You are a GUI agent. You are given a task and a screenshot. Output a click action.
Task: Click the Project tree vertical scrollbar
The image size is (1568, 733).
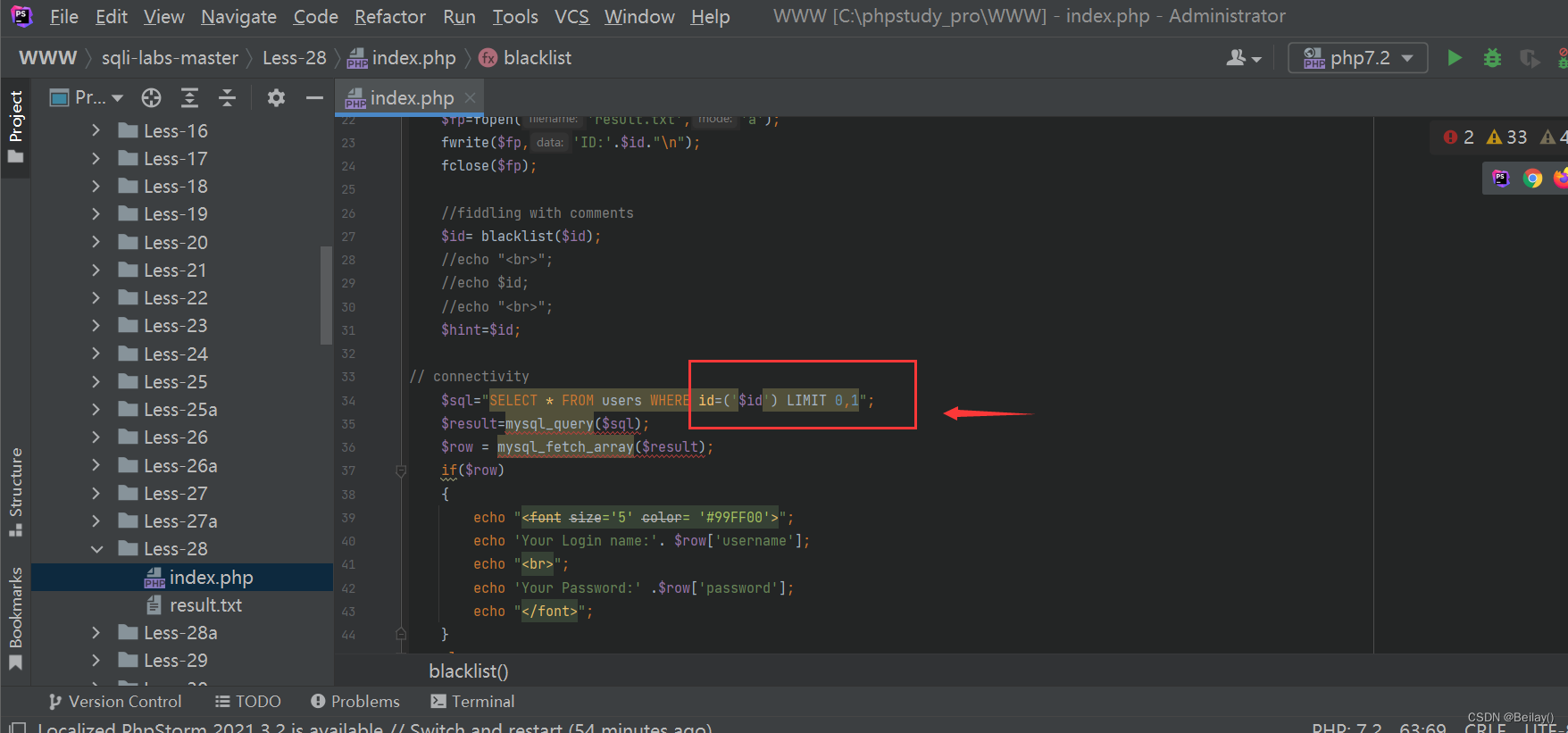326,295
